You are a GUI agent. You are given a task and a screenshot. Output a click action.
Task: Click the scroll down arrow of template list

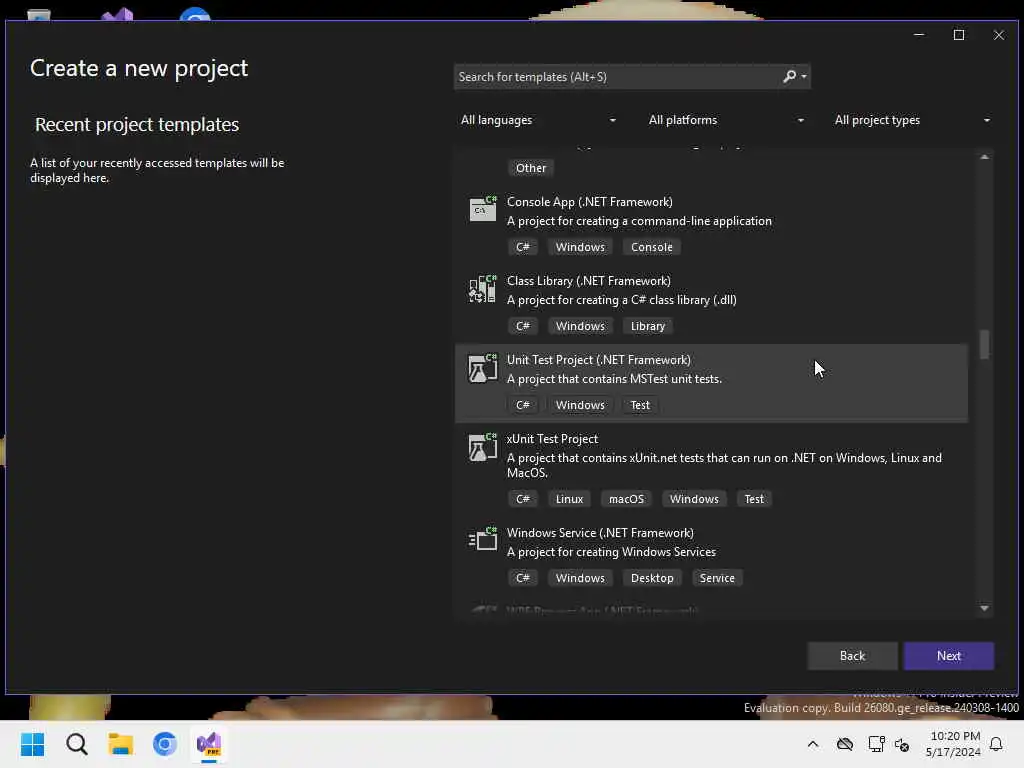pos(984,608)
